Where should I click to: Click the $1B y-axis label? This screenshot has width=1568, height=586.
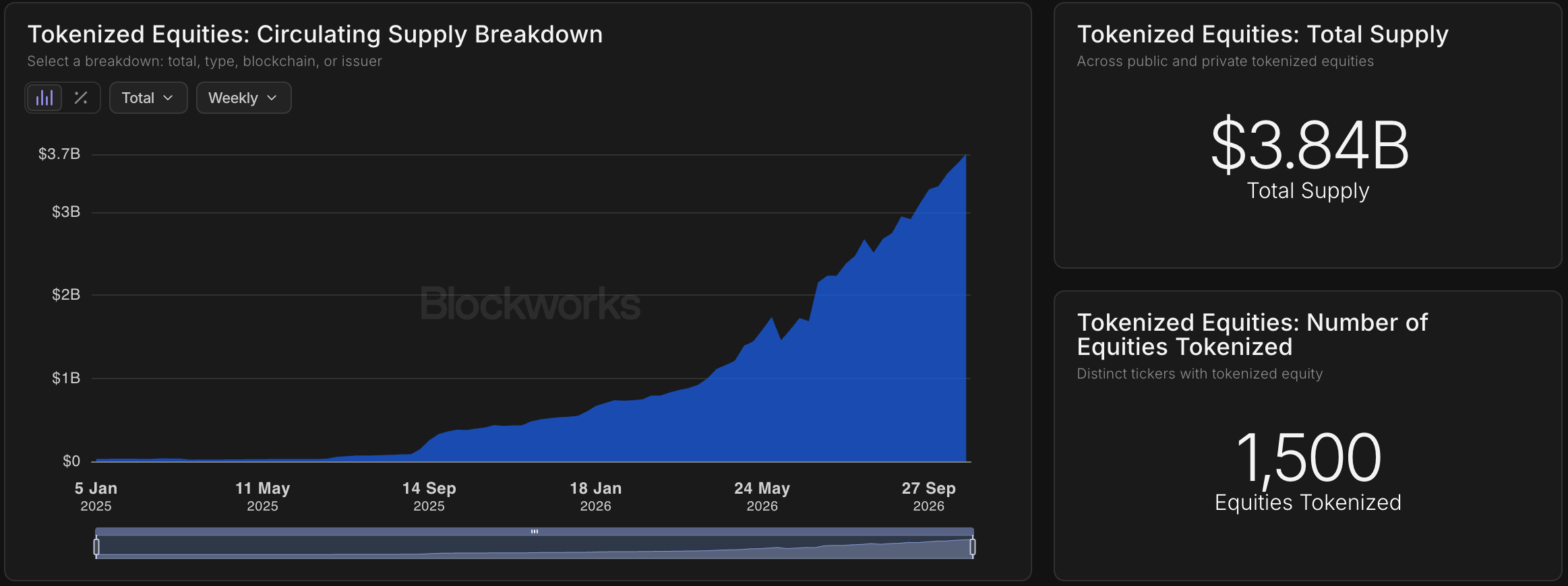[66, 378]
